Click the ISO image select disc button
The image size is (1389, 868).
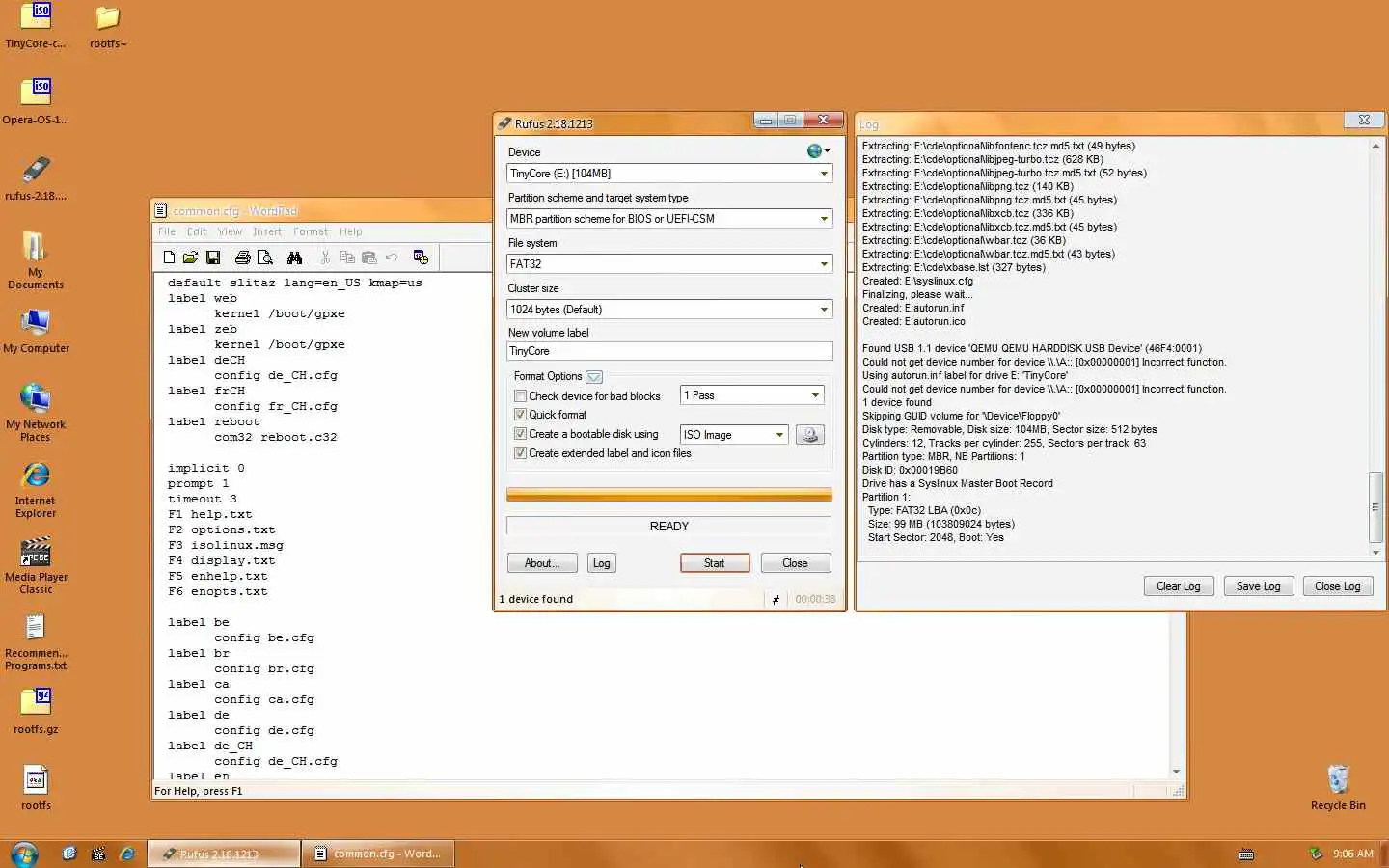pyautogui.click(x=810, y=435)
